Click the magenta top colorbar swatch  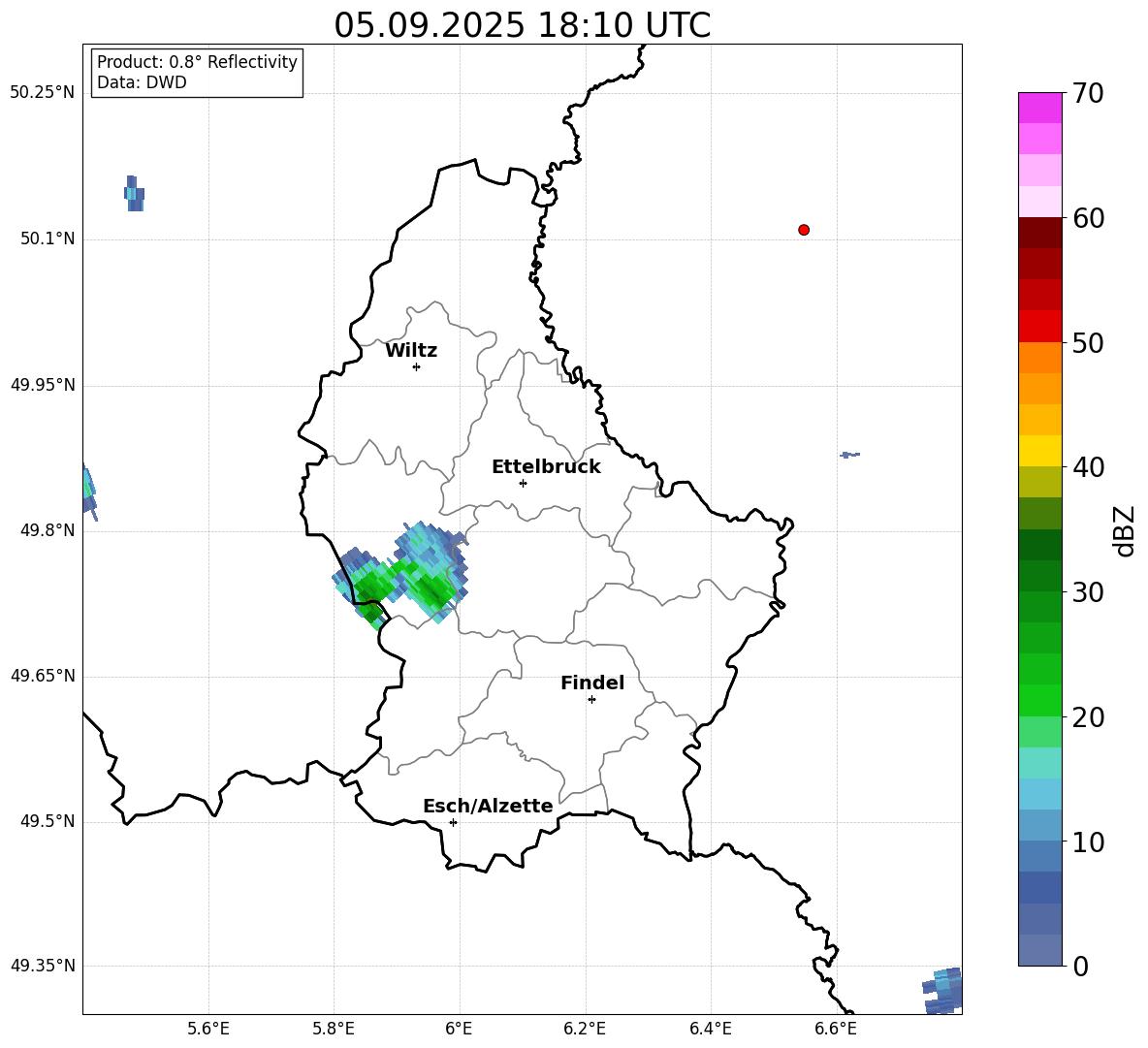1039,108
